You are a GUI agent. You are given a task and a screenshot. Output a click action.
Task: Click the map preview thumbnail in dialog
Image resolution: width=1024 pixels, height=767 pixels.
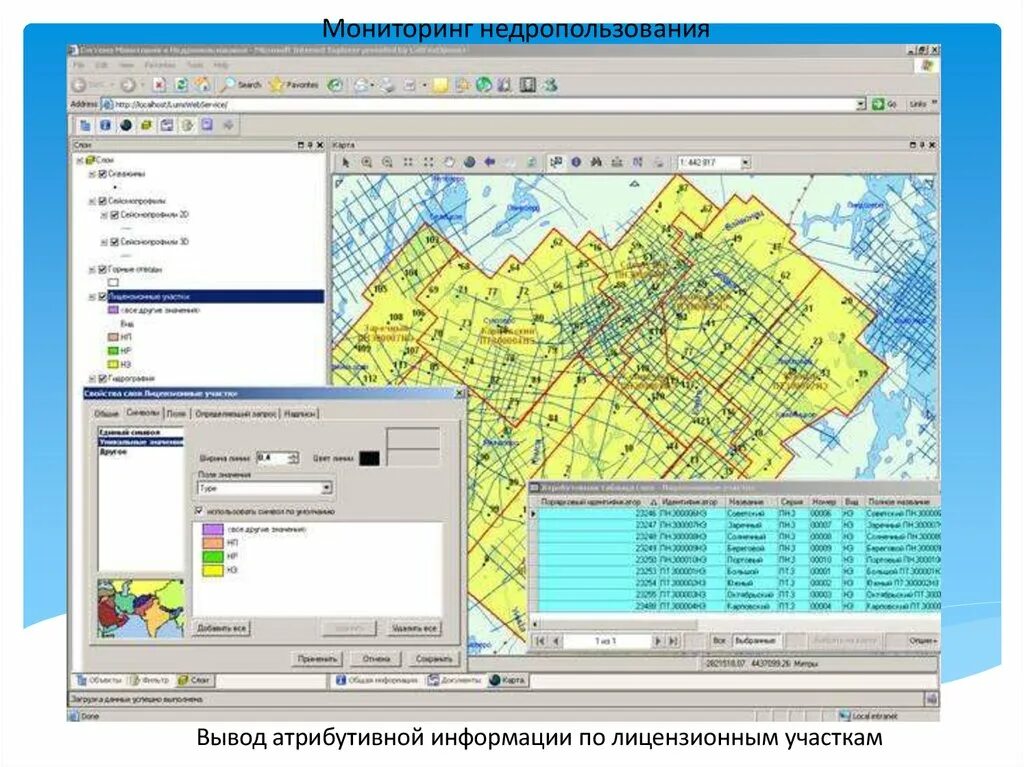(140, 608)
